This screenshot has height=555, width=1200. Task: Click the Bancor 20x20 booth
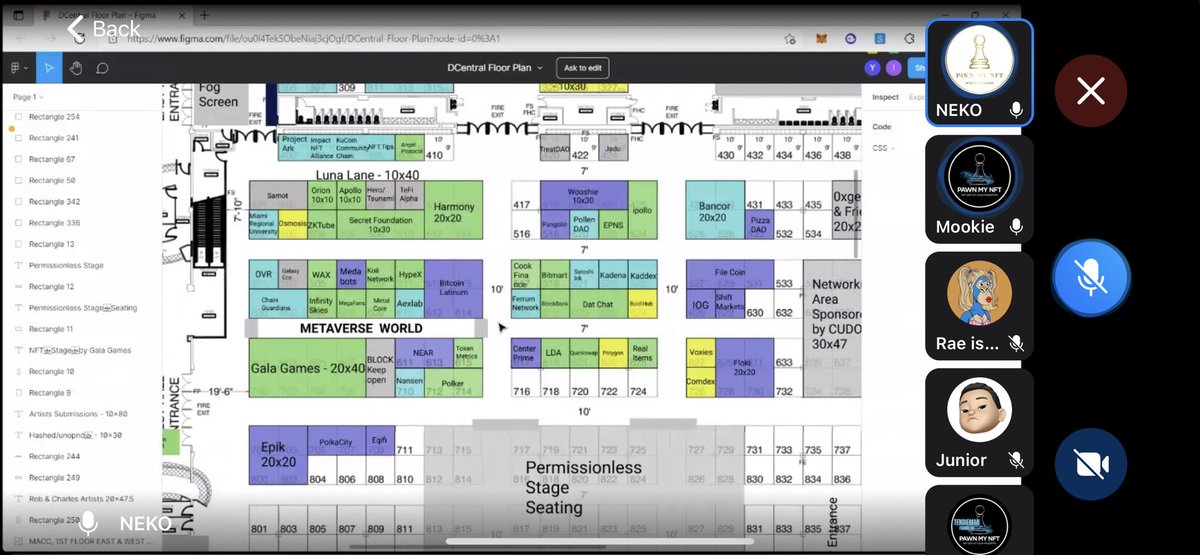click(714, 210)
